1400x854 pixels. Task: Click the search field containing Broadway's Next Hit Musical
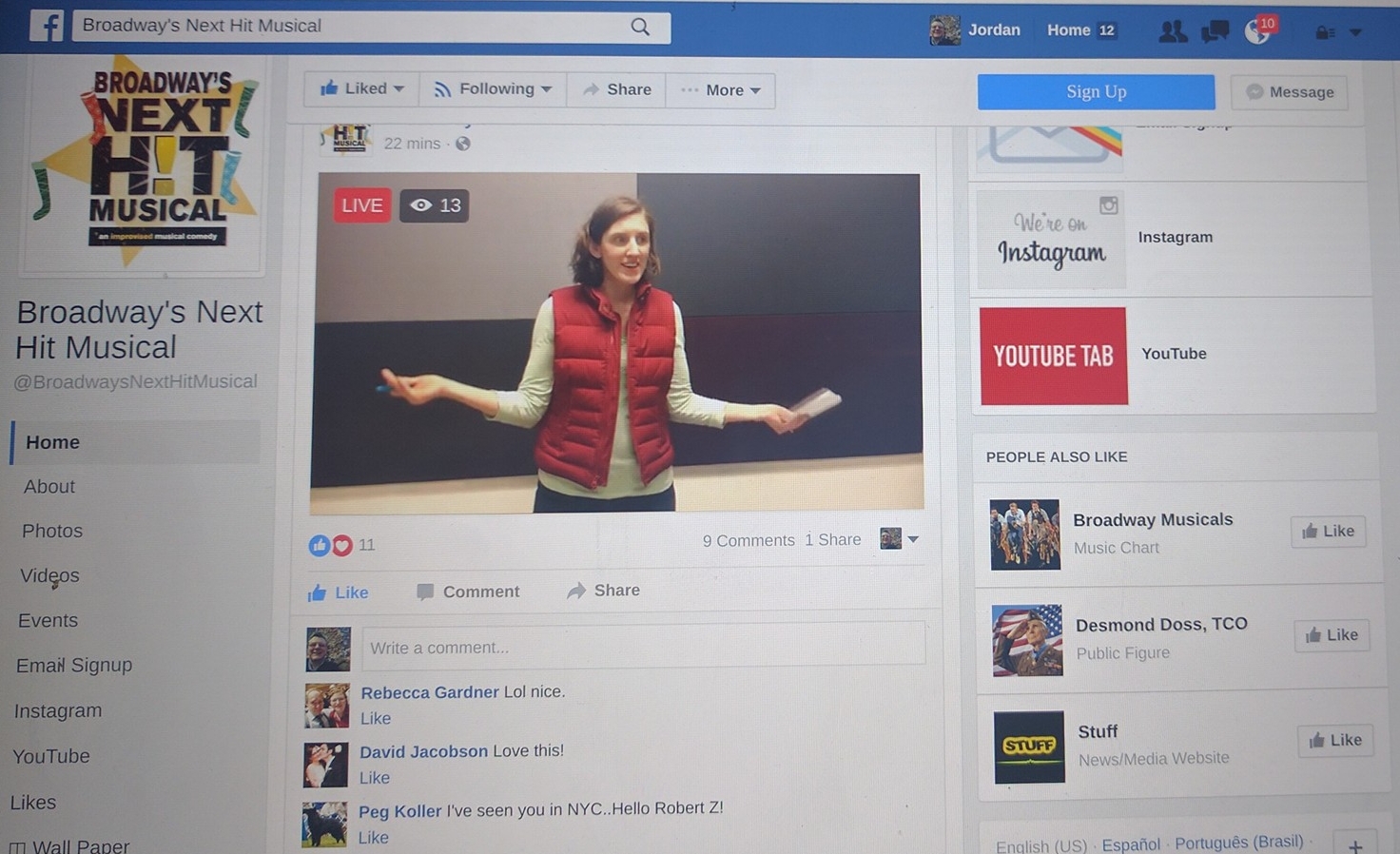pyautogui.click(x=372, y=27)
